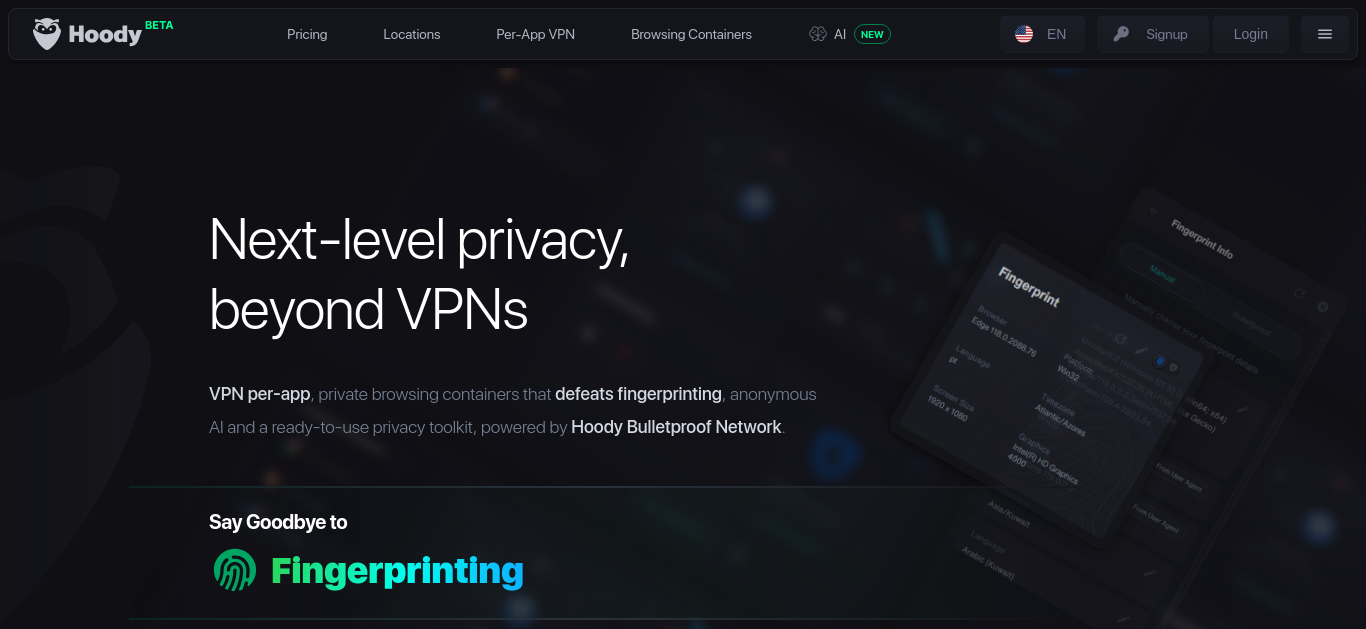Click the AI brain icon in navbar
The height and width of the screenshot is (629, 1366).
tap(818, 34)
